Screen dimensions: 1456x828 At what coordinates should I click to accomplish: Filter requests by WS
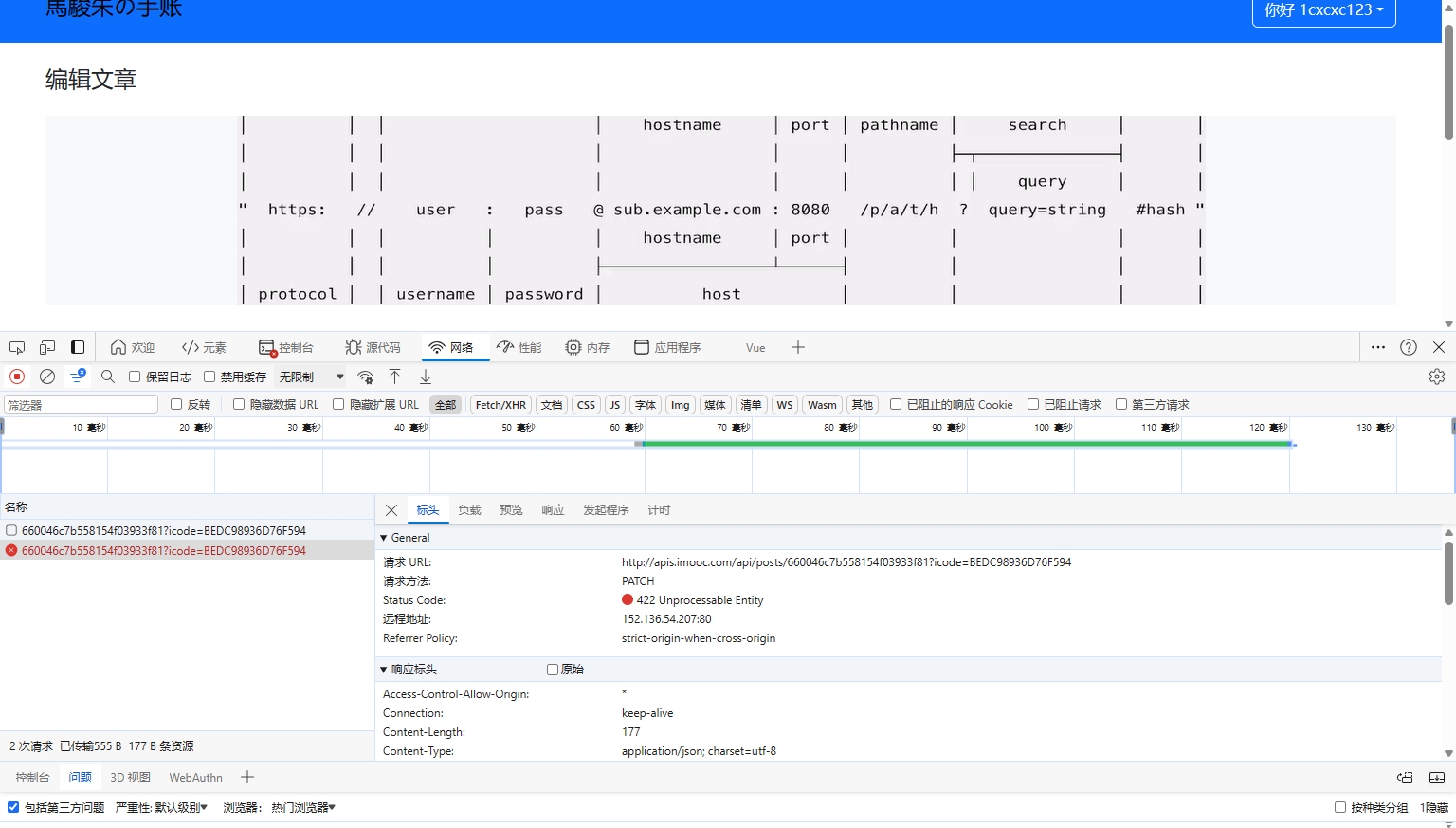pyautogui.click(x=785, y=405)
